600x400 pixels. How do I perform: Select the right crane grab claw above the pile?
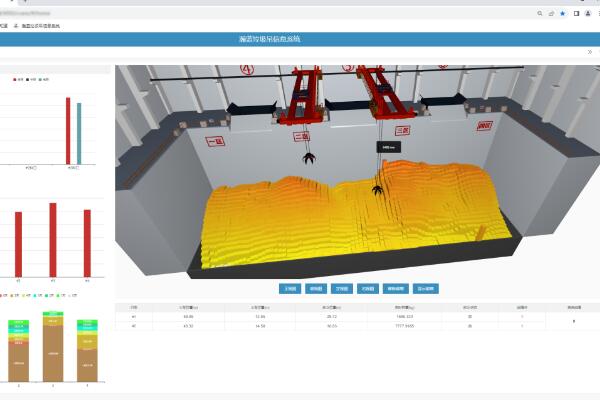[x=378, y=187]
